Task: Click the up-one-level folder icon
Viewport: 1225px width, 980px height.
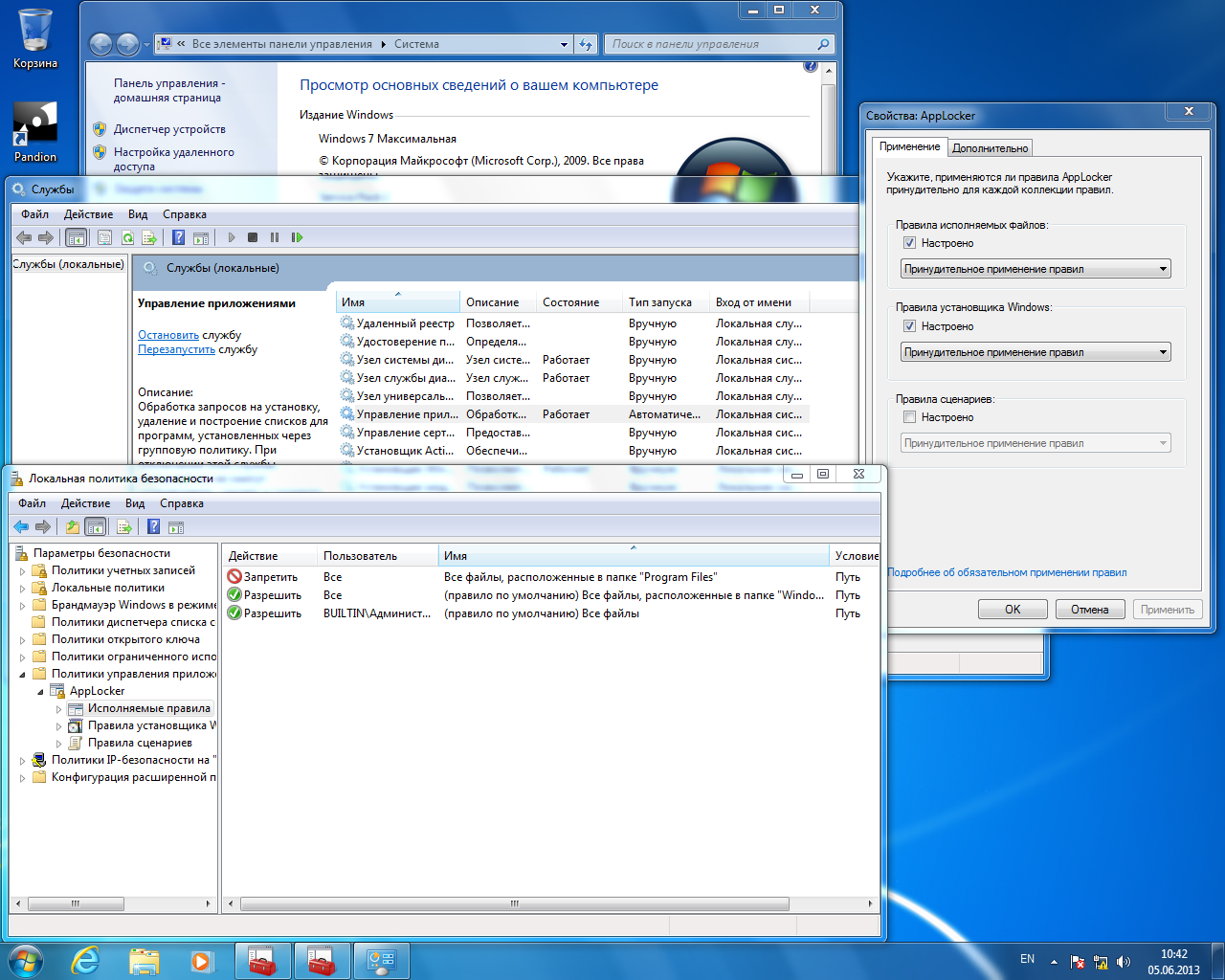Action: pos(73,526)
